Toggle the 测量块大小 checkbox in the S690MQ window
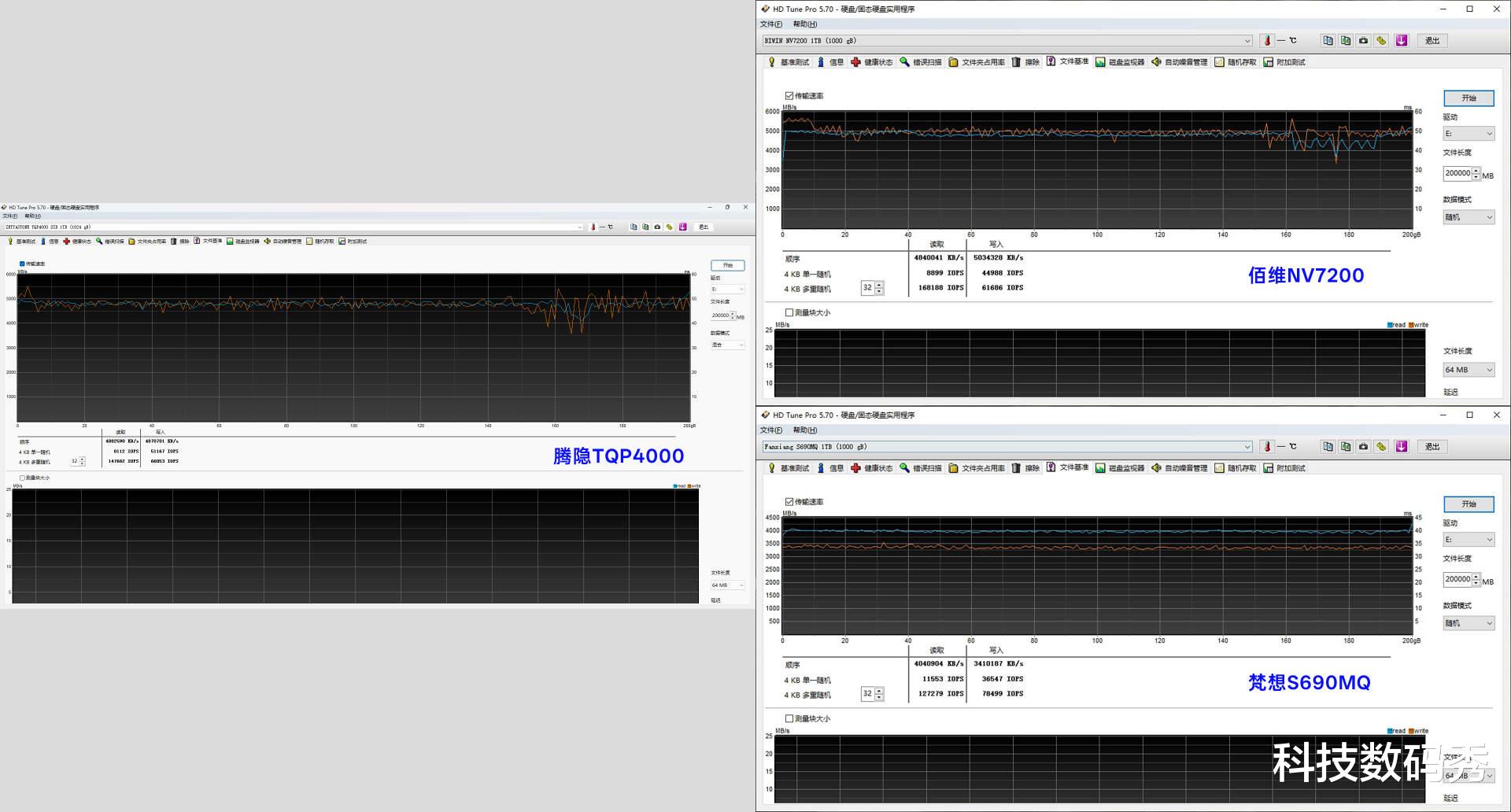This screenshot has height=812, width=1511. click(x=789, y=719)
